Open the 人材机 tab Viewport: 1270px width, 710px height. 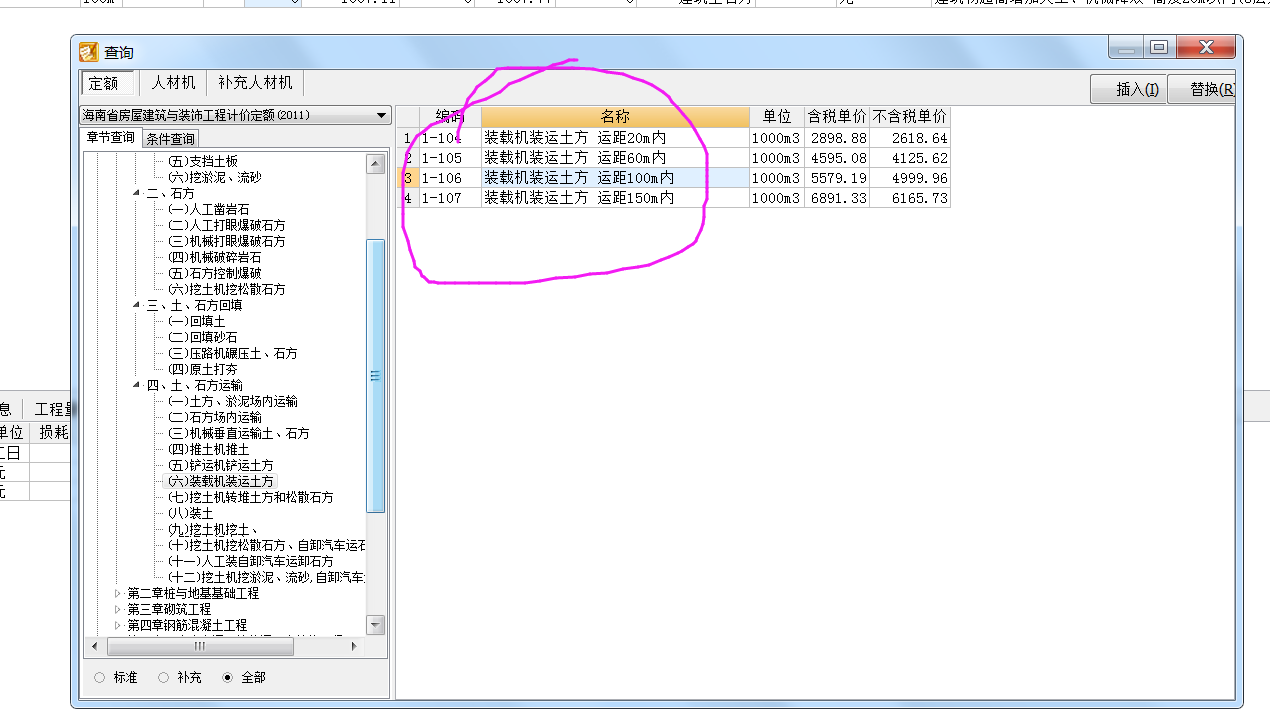[x=174, y=83]
